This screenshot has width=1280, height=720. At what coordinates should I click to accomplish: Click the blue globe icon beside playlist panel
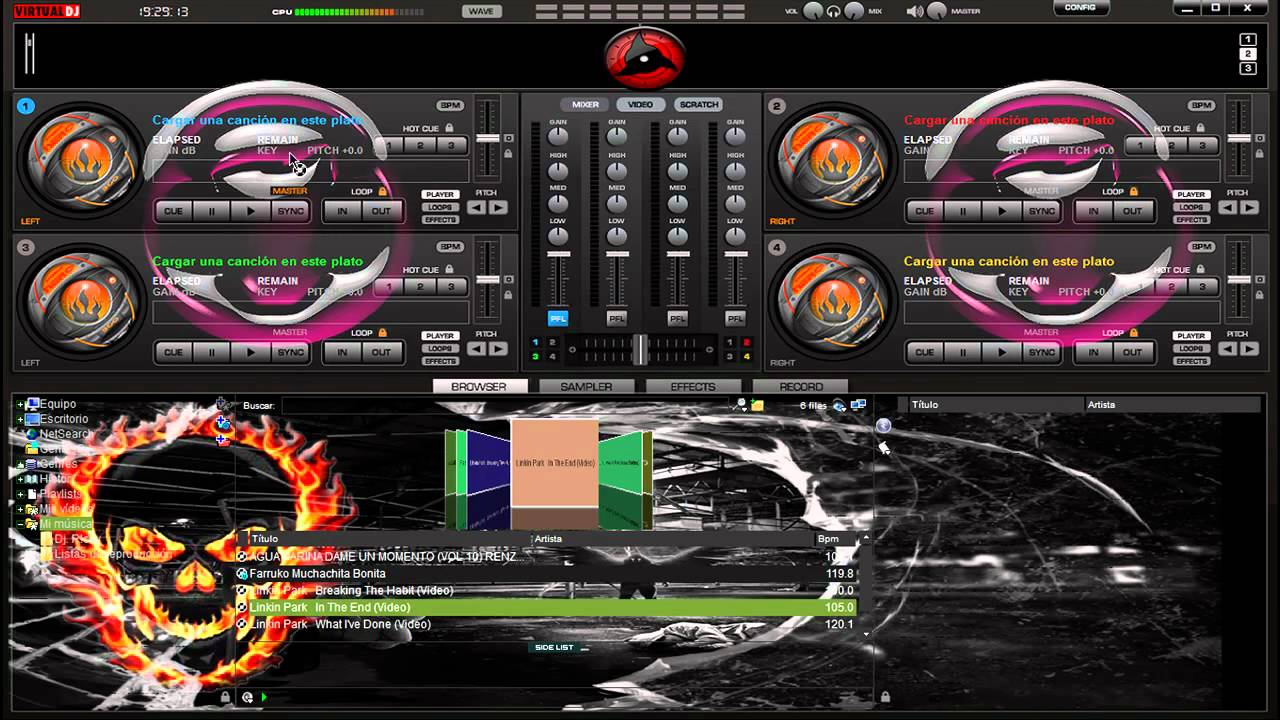884,426
